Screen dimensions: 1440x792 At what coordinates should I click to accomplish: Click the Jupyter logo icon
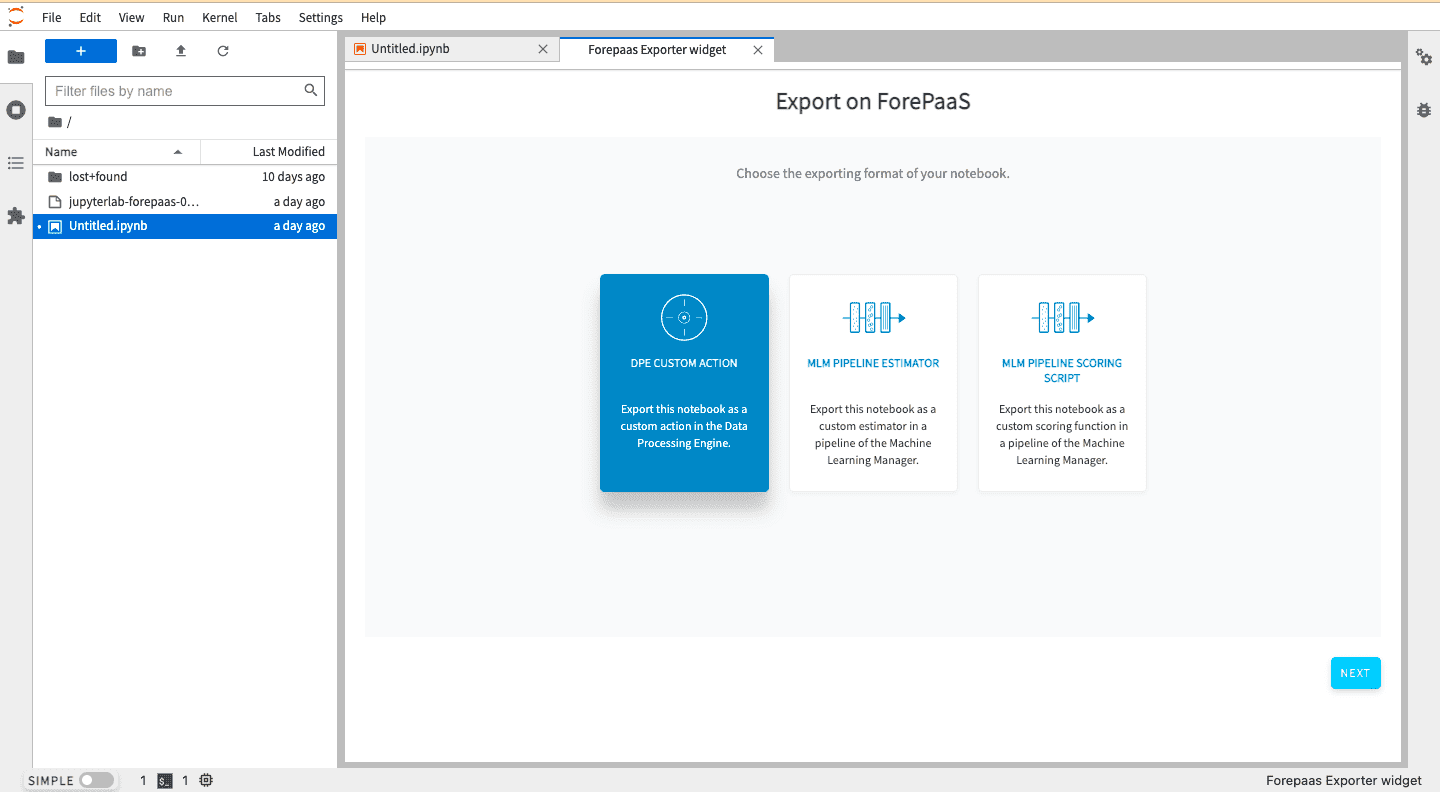point(16,16)
